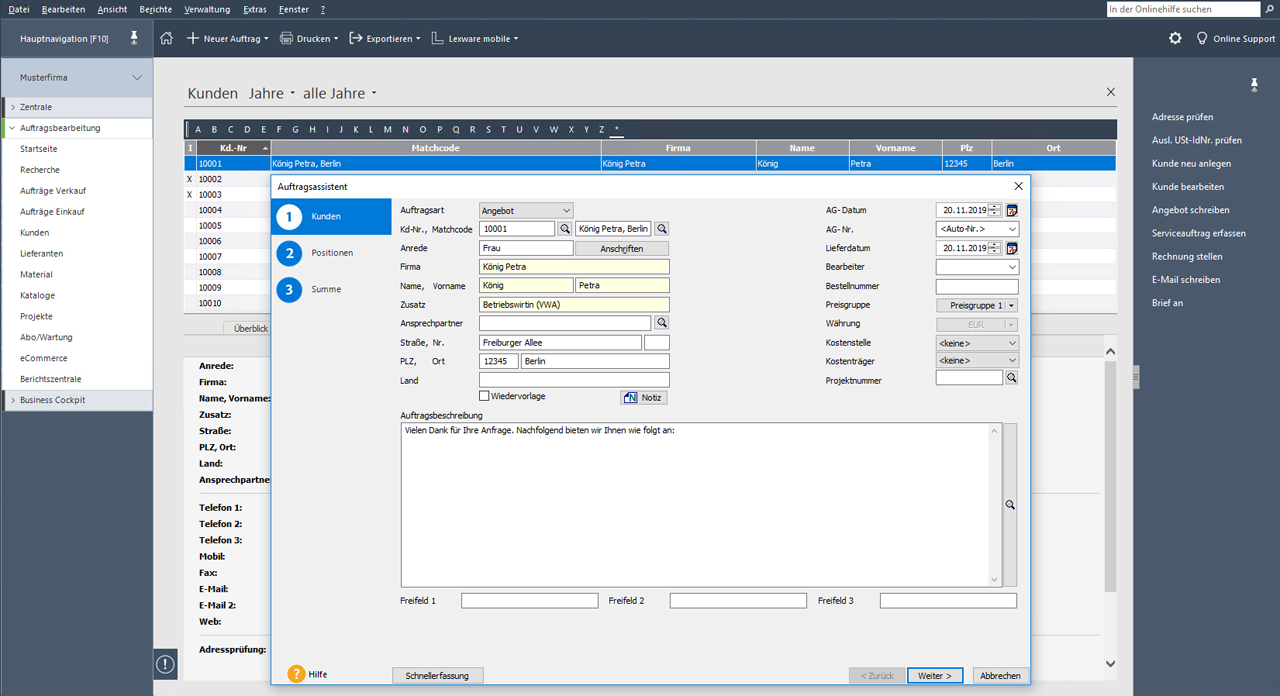
Task: Click the Schnellerfassung button
Action: 437,675
